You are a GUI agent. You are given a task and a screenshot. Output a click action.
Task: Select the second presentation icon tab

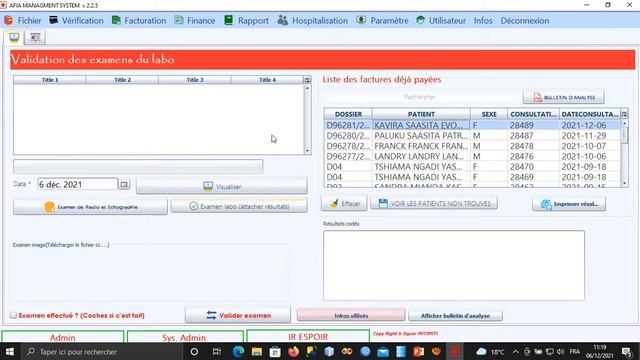click(x=35, y=38)
